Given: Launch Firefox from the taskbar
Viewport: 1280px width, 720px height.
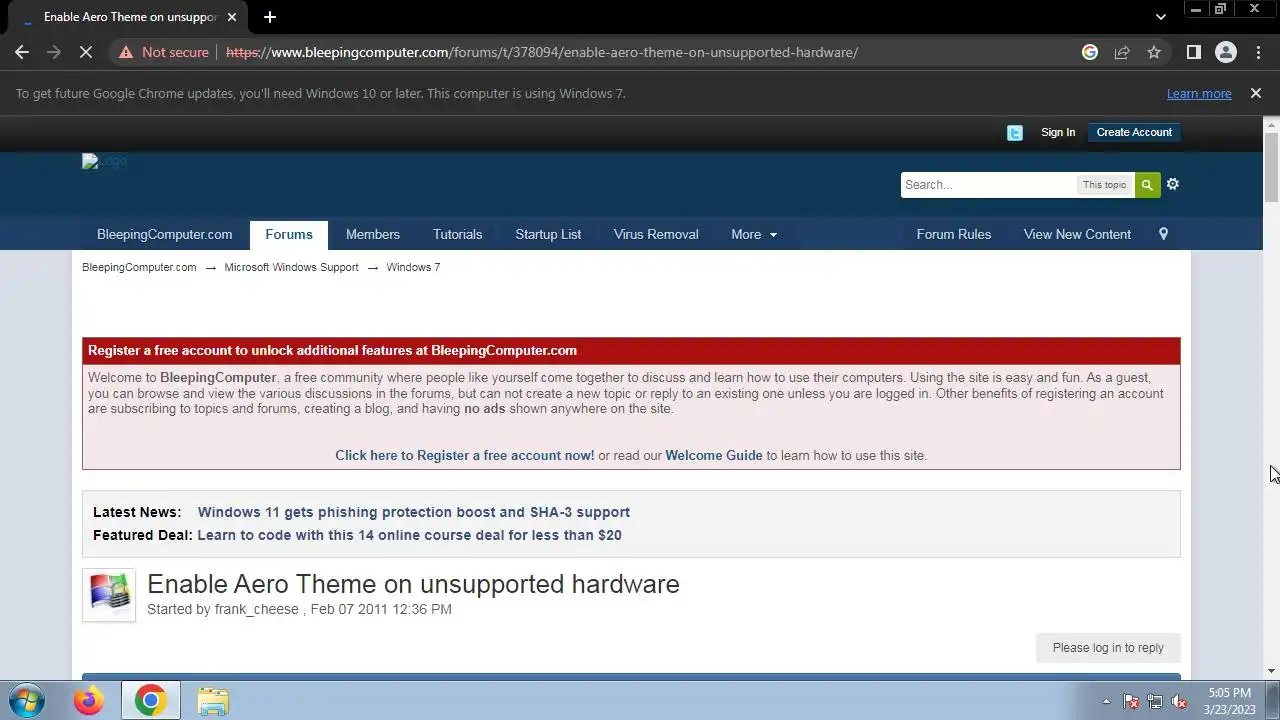Looking at the screenshot, I should [88, 701].
